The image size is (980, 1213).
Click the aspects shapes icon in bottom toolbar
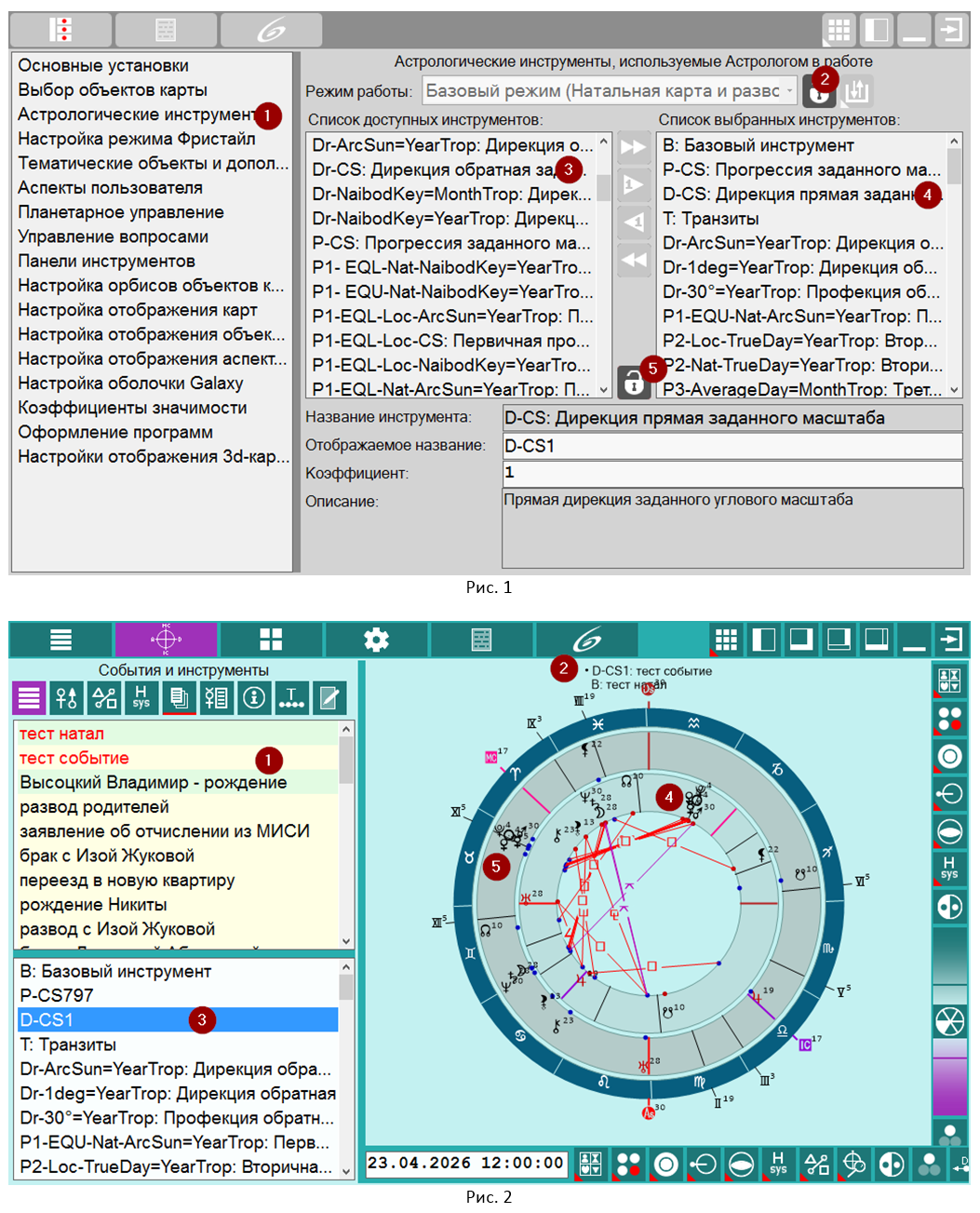[x=816, y=1165]
